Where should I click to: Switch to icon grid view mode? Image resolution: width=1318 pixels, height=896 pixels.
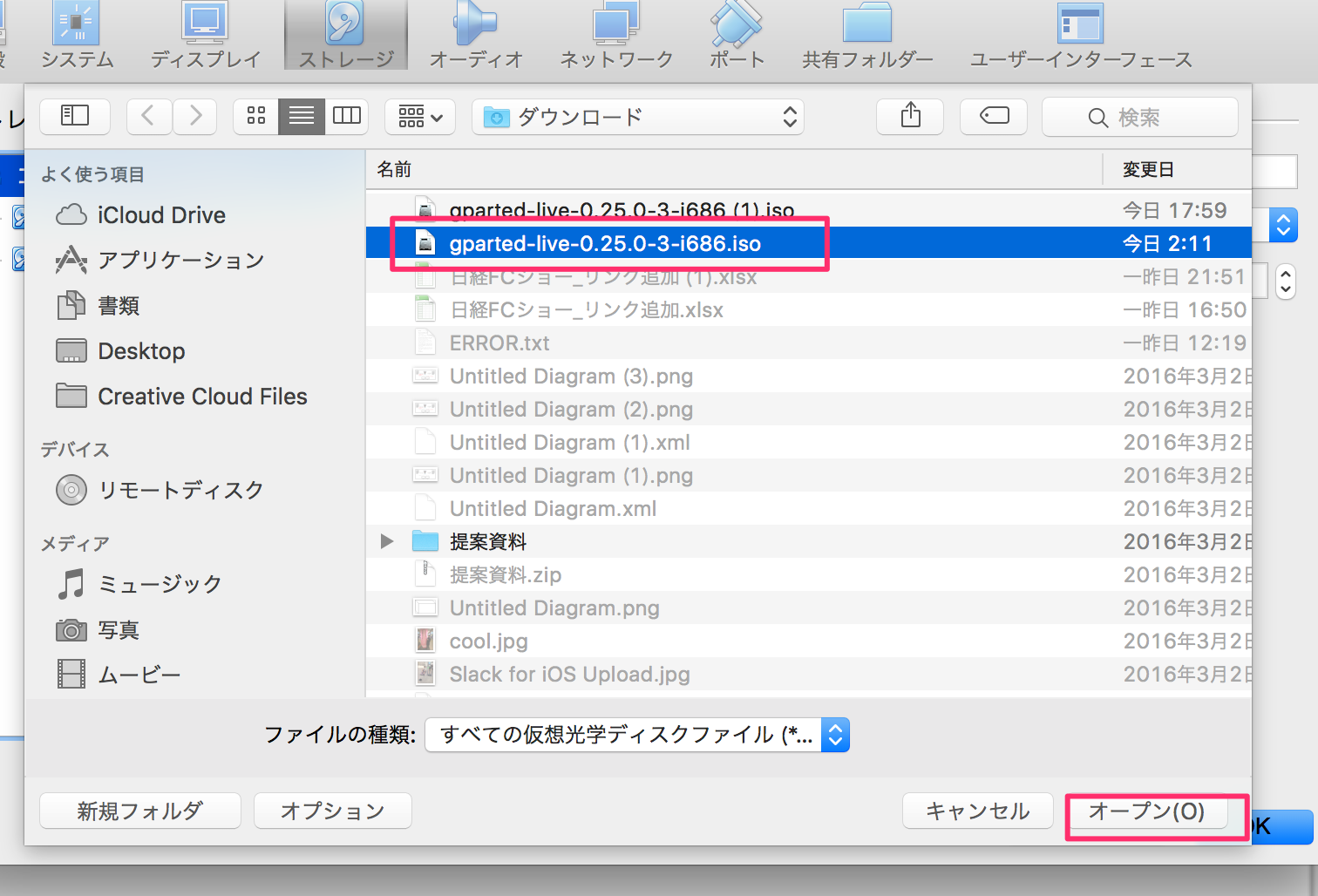coord(255,116)
